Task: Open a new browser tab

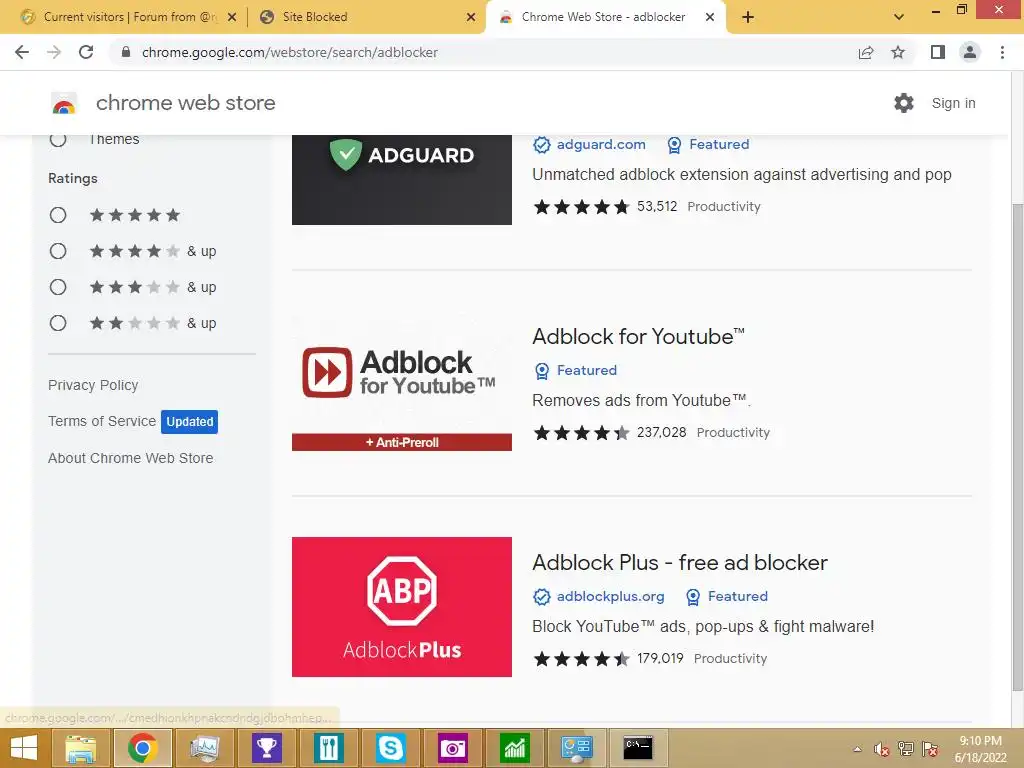Action: pos(748,17)
